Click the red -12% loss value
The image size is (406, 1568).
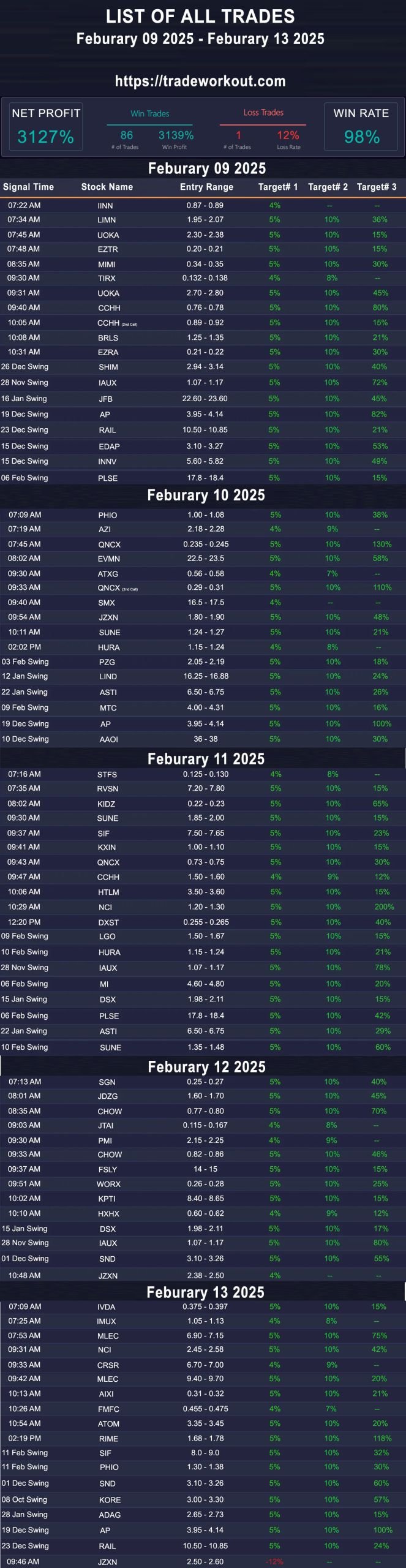pyautogui.click(x=274, y=1561)
